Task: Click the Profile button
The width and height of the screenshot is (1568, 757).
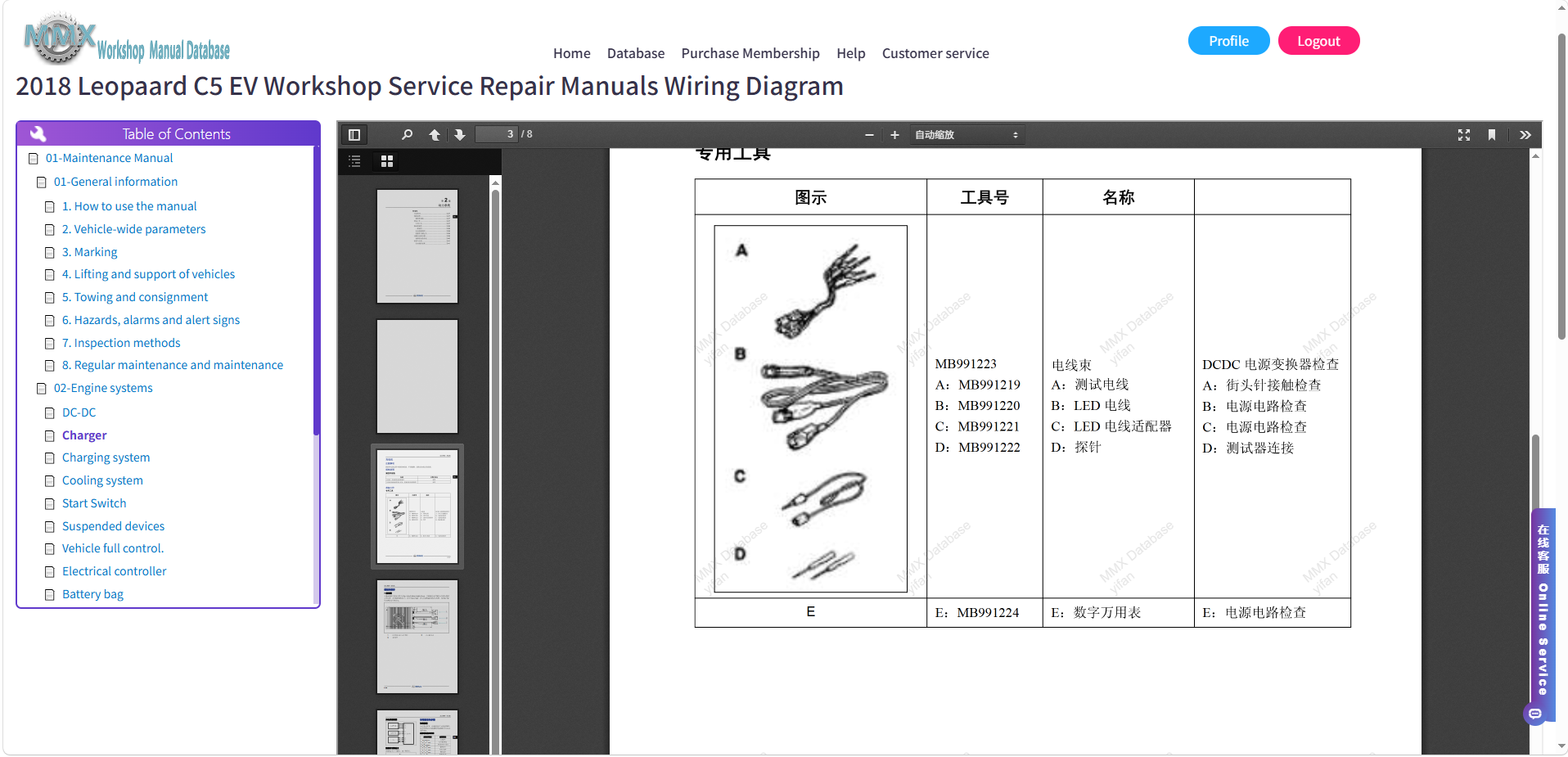Action: tap(1228, 41)
